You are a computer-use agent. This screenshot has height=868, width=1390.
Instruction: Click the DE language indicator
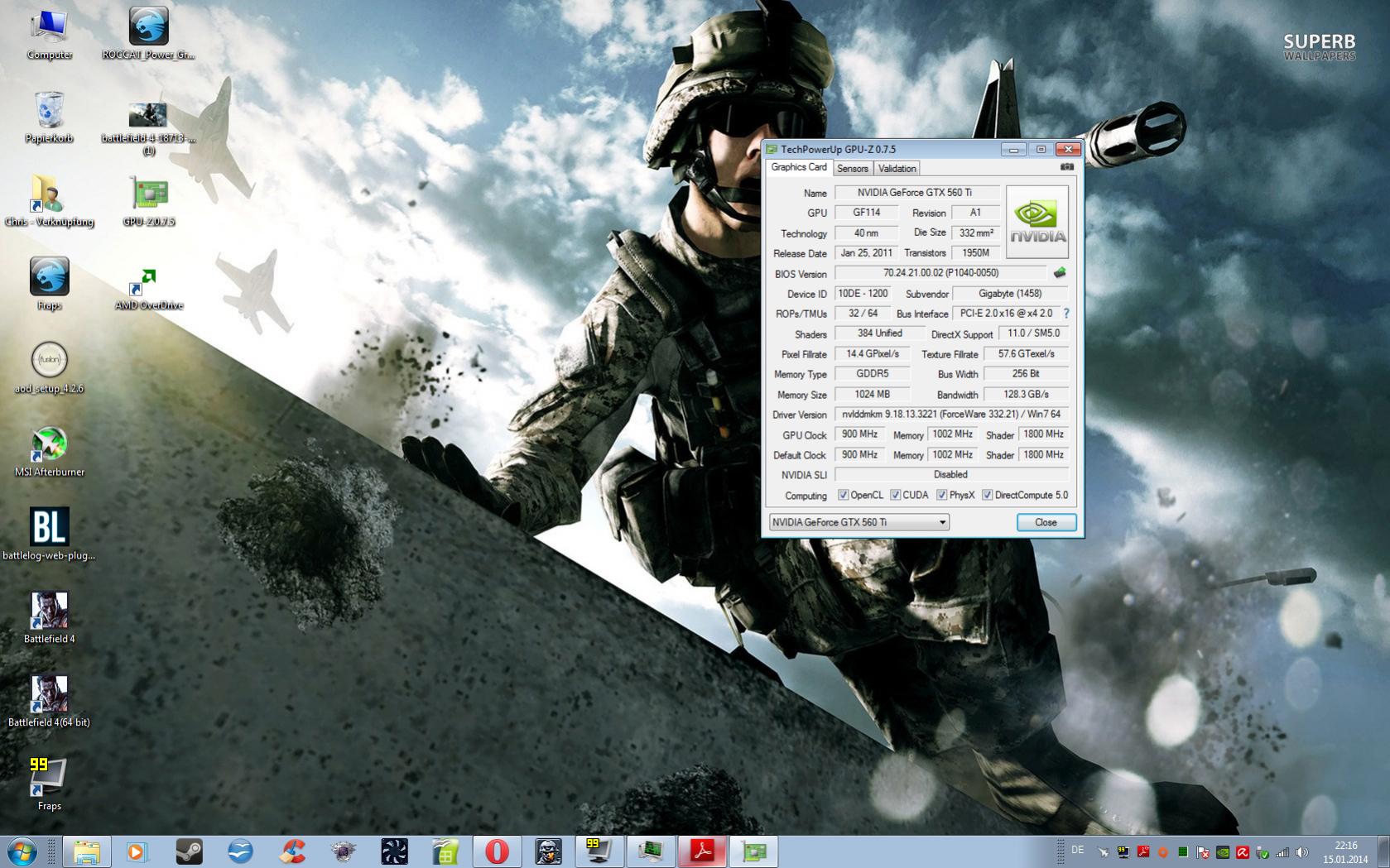pyautogui.click(x=1077, y=850)
